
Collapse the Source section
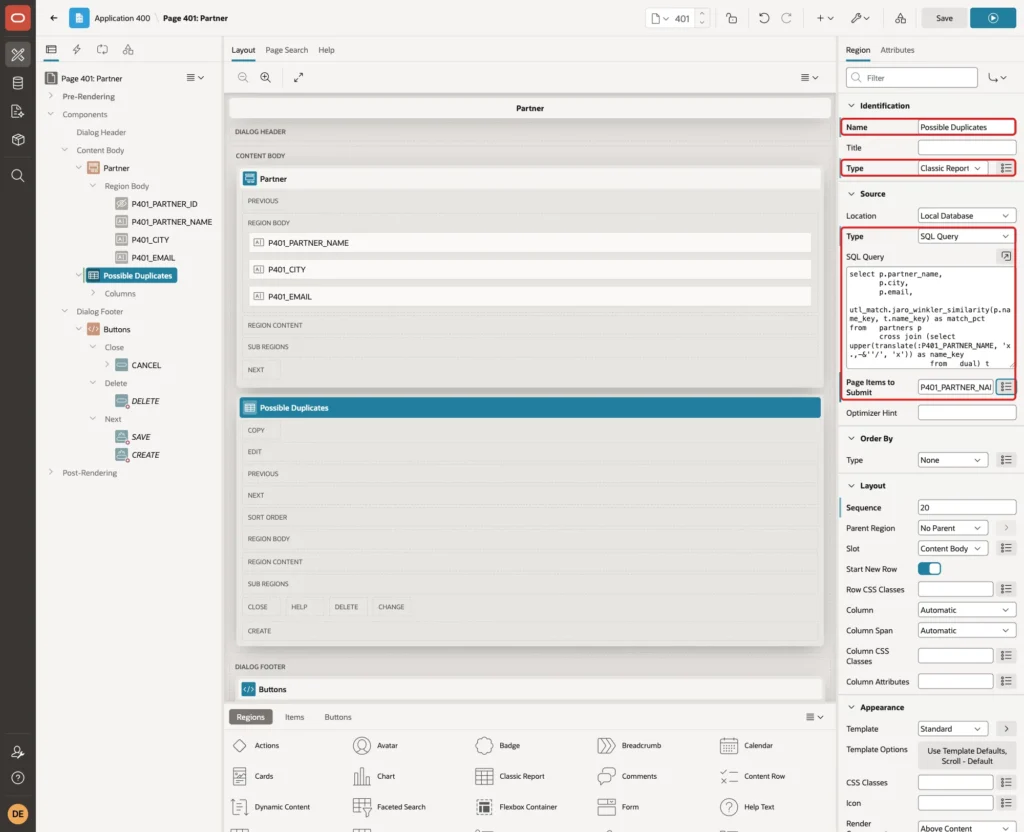pyautogui.click(x=851, y=193)
